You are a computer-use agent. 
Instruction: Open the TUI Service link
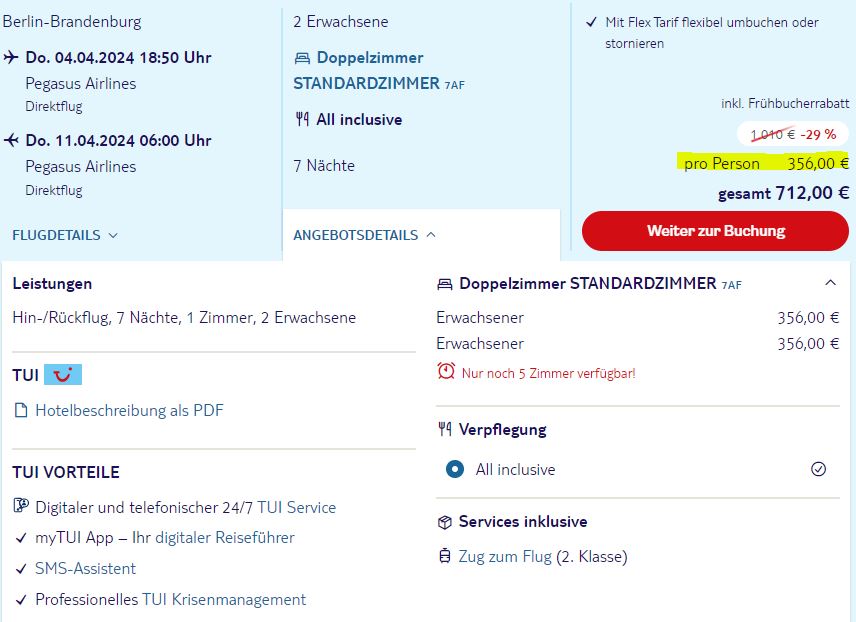[x=296, y=507]
